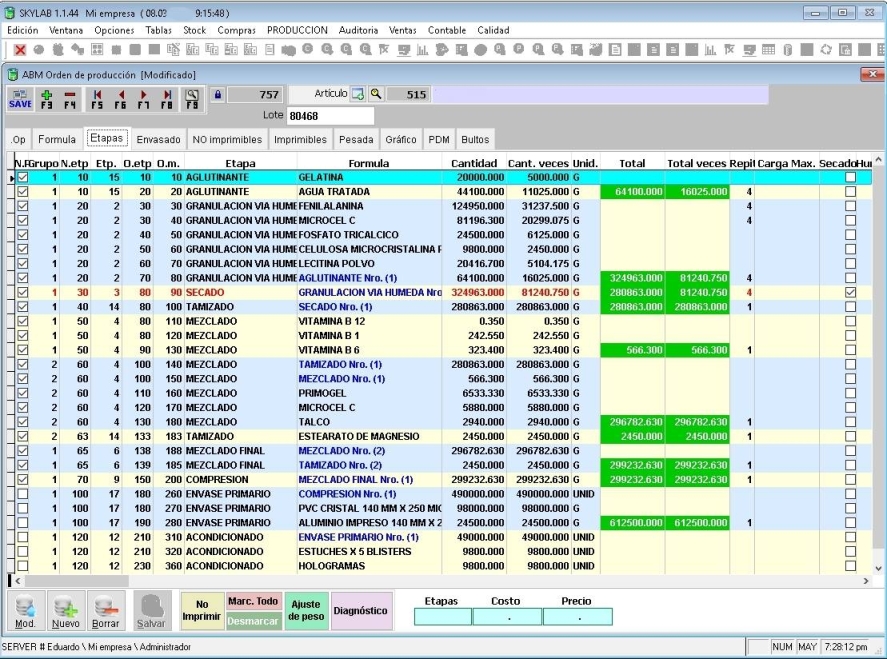Open the Edición menu
Image resolution: width=887 pixels, height=659 pixels.
pyautogui.click(x=23, y=30)
